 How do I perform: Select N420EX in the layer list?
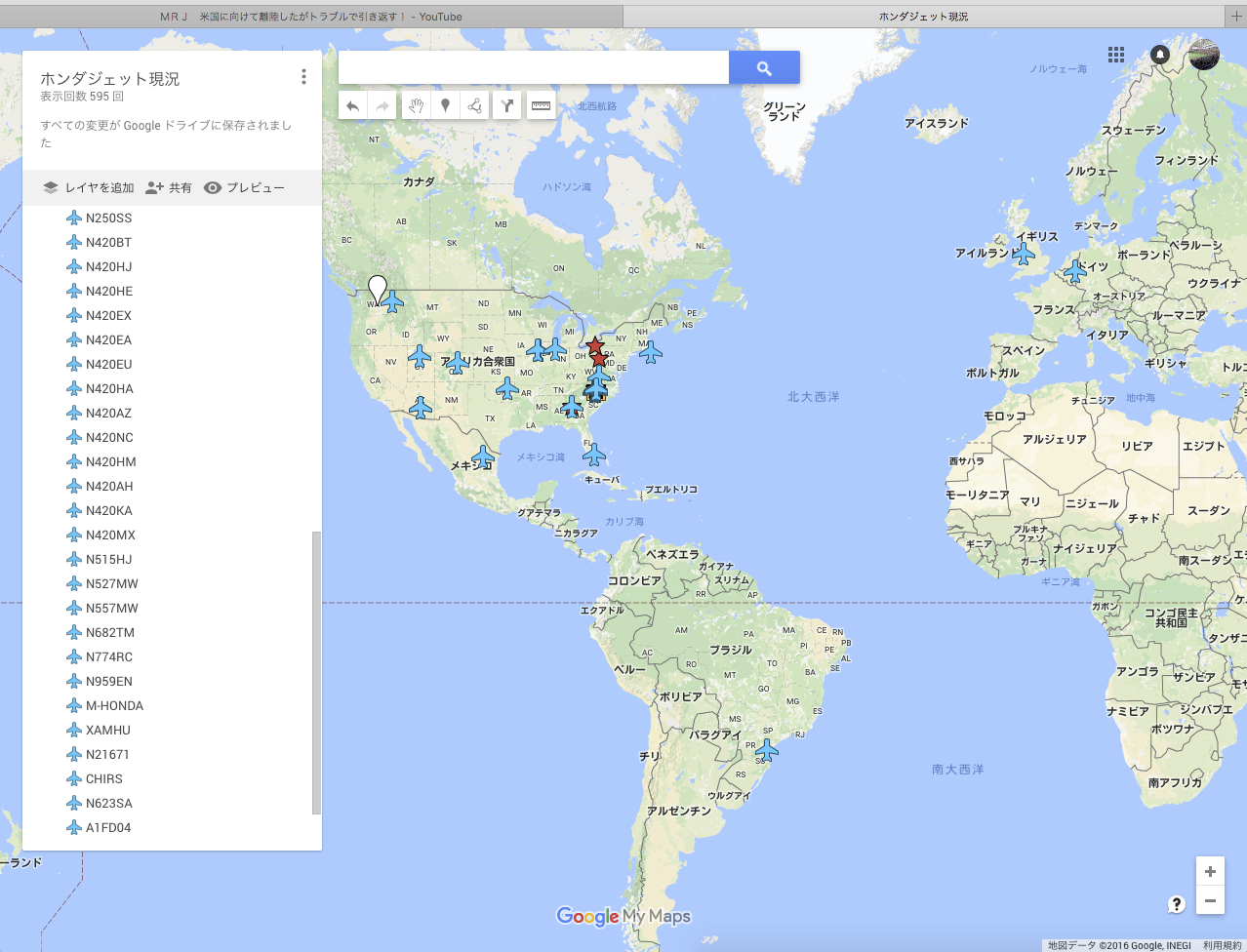pos(108,315)
